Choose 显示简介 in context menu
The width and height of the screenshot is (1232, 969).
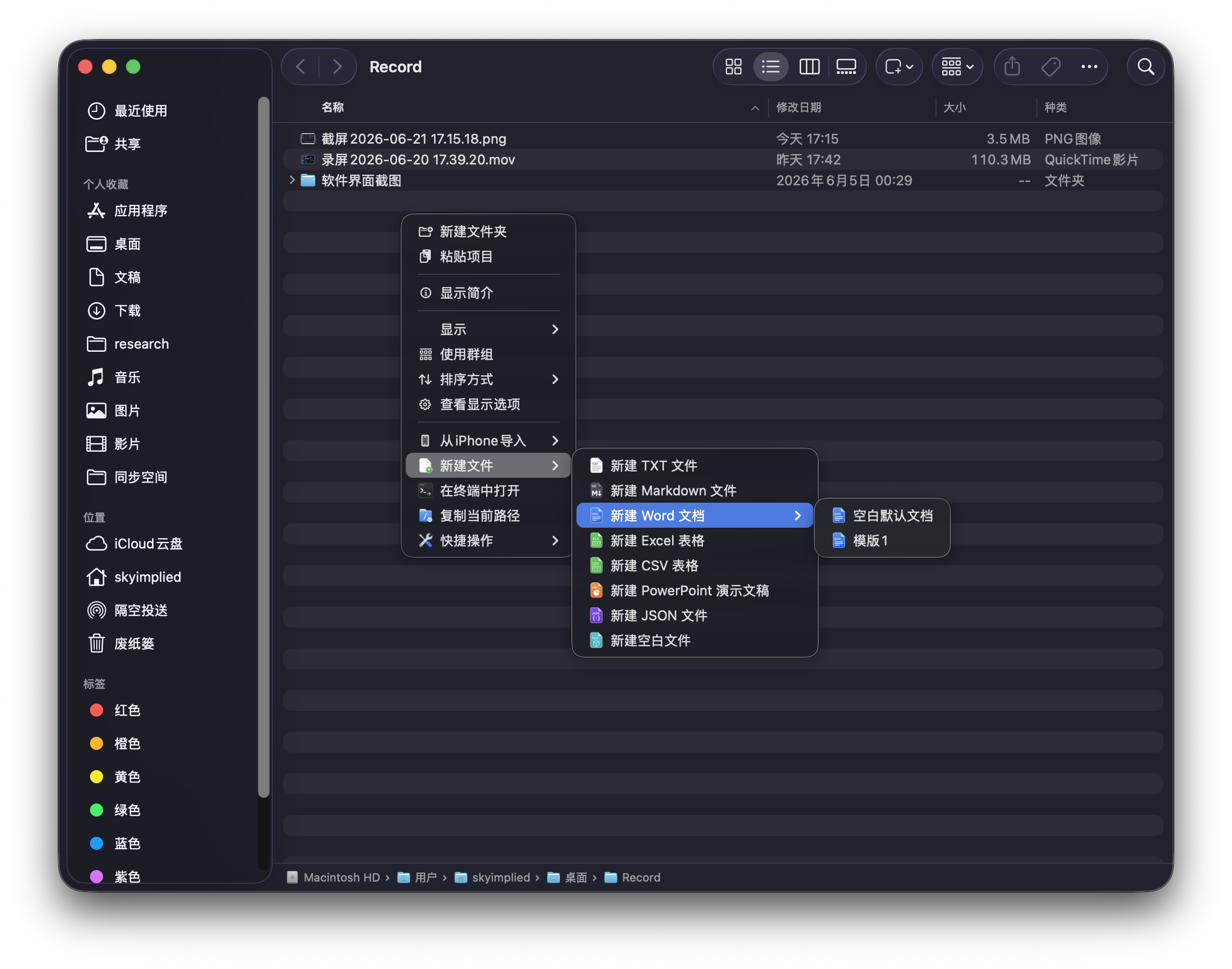pyautogui.click(x=489, y=293)
